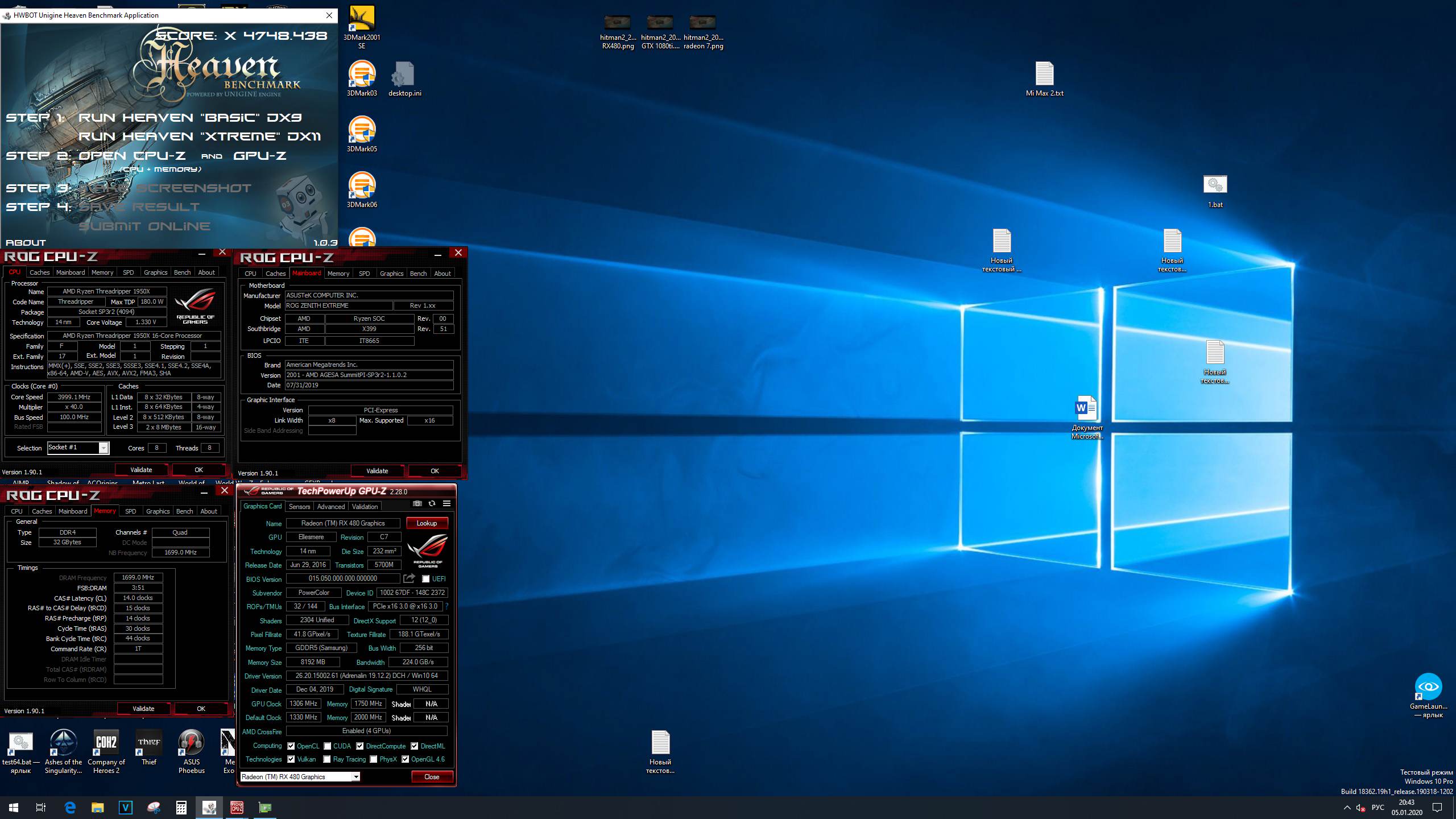Open Microsoft Edge from the taskbar
Image resolution: width=1456 pixels, height=819 pixels.
pos(70,807)
